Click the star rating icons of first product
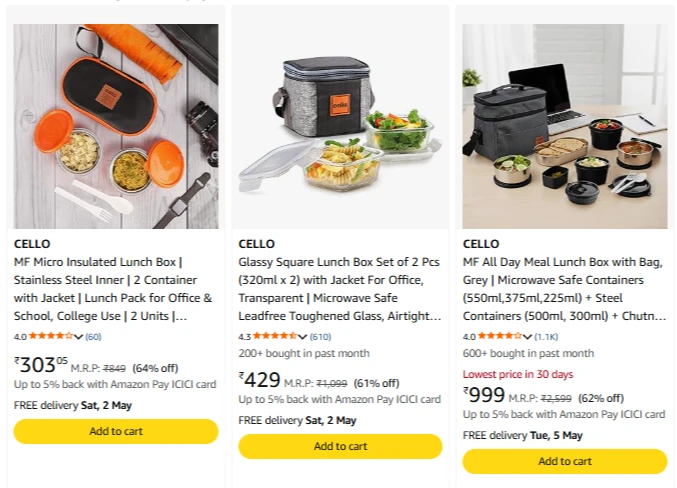677x488 pixels. click(x=50, y=337)
